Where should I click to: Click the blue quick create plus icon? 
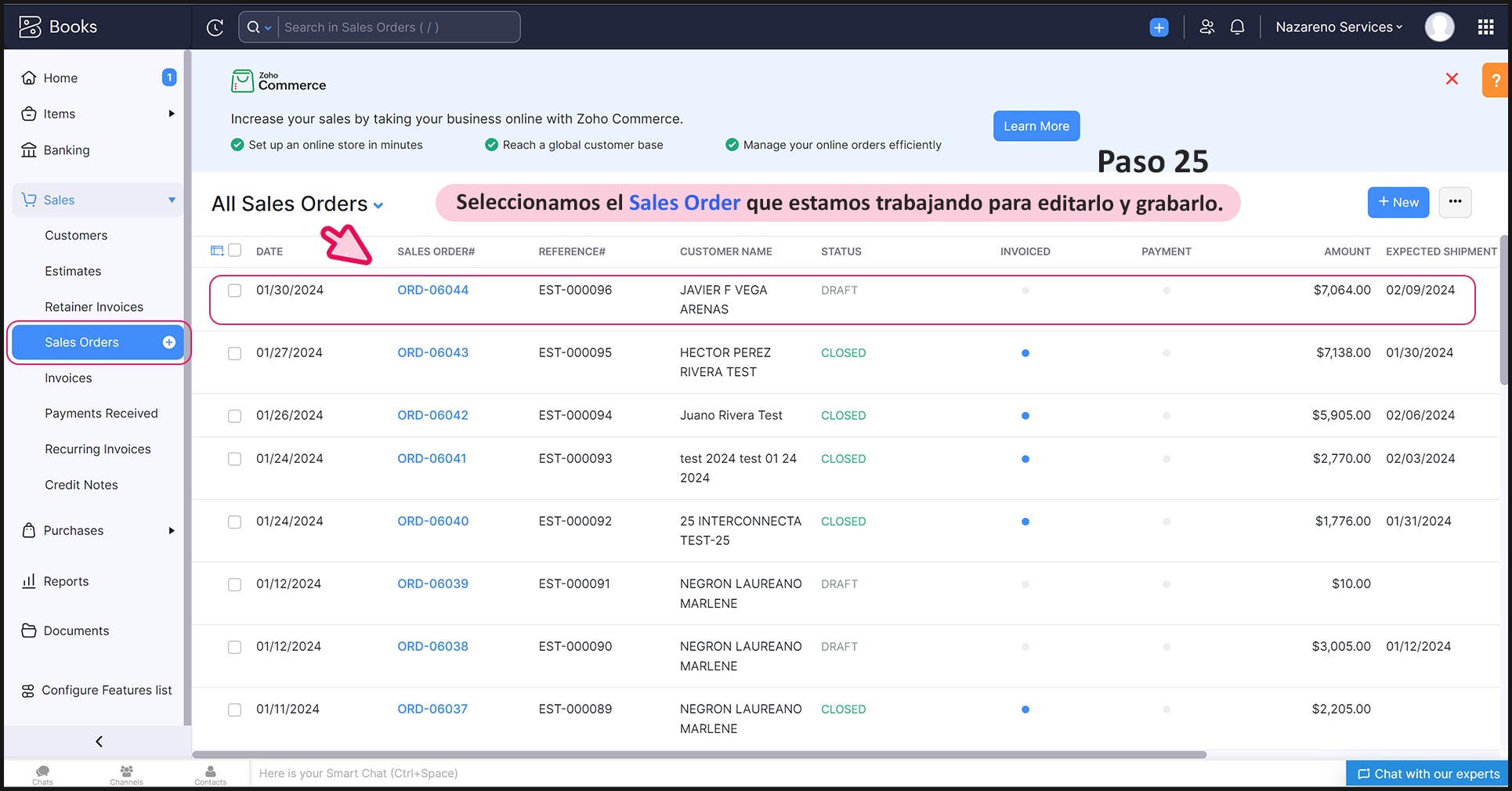click(x=1159, y=27)
